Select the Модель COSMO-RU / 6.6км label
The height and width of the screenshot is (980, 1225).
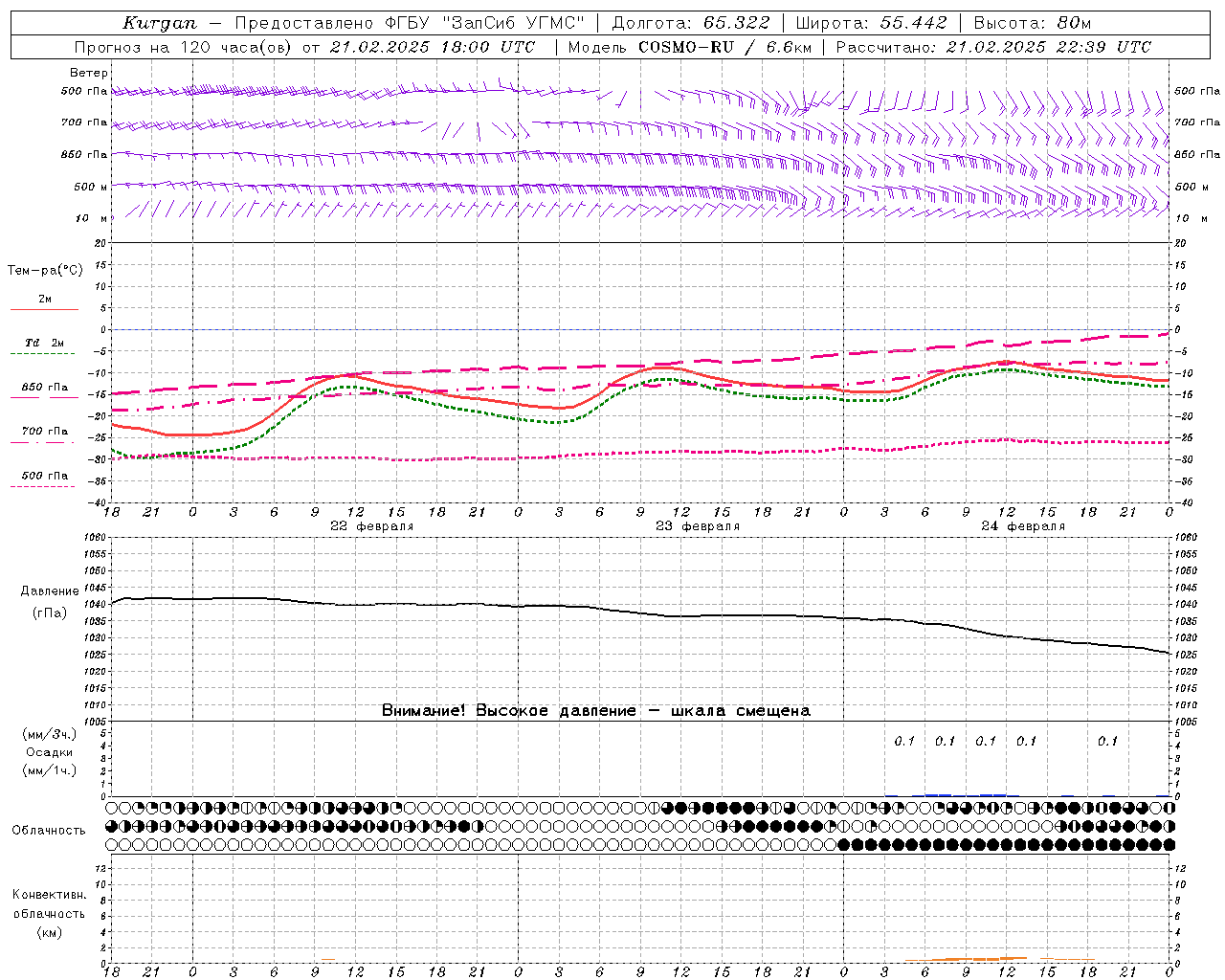click(x=690, y=47)
